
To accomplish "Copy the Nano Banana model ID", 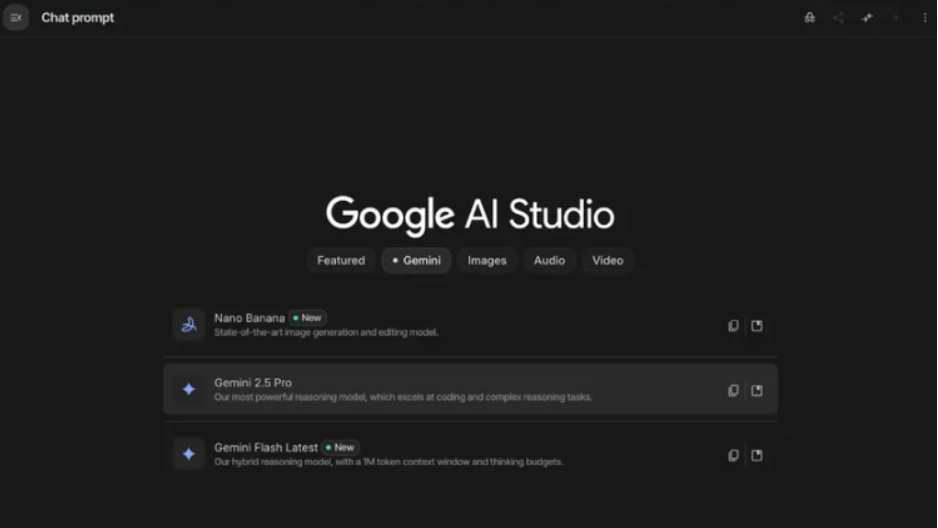I will tap(733, 325).
